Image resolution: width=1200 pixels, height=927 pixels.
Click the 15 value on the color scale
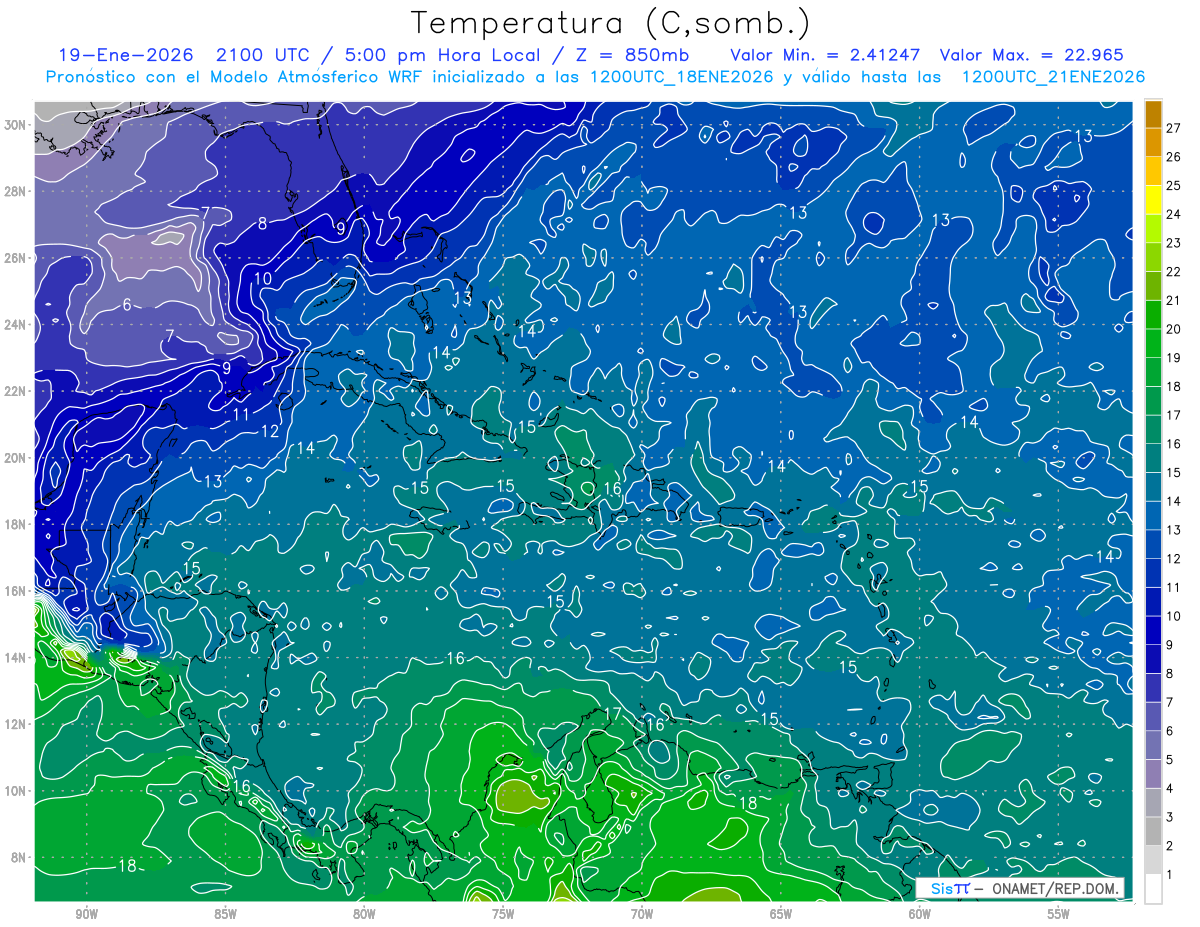pos(1173,472)
